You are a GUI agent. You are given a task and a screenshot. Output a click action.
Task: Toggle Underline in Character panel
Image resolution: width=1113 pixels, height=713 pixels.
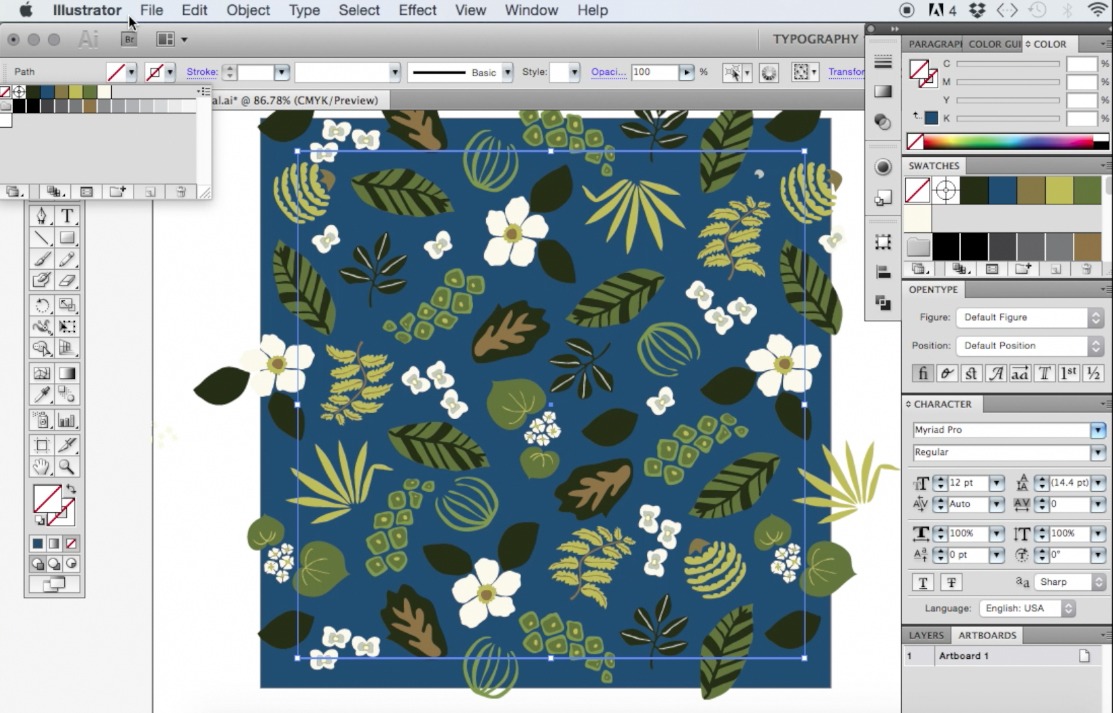[x=923, y=583]
